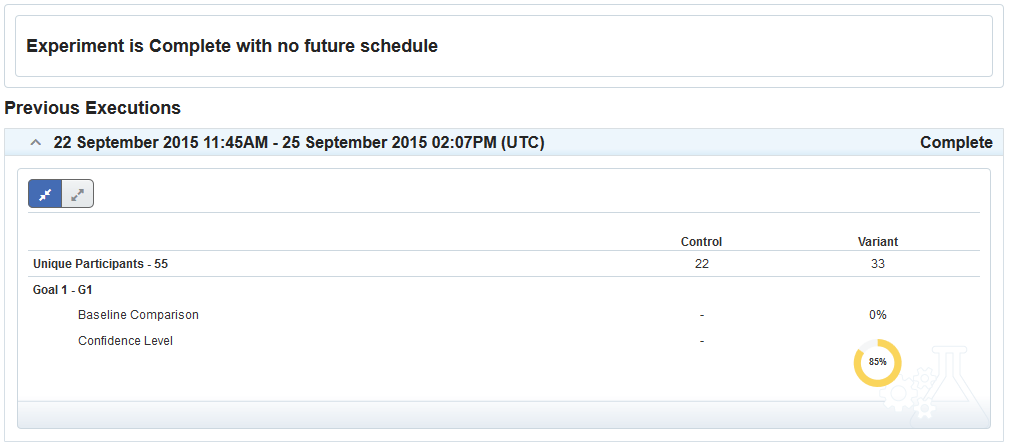Screen dimensions: 1009x446
Task: Click the Goal 1 - G1 row
Action: [504, 290]
